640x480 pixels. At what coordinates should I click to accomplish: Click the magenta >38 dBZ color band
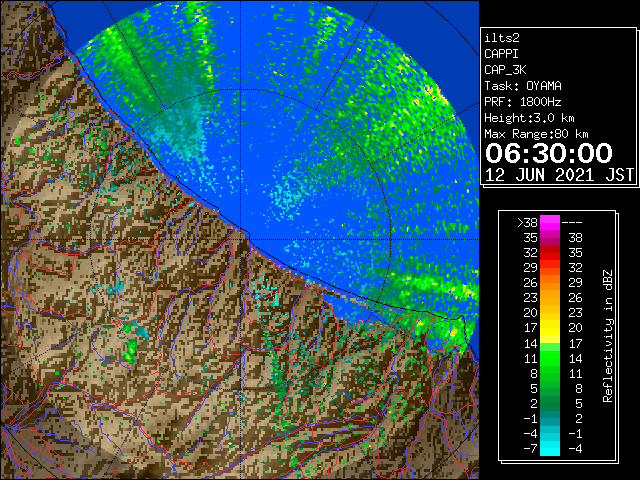tap(550, 223)
